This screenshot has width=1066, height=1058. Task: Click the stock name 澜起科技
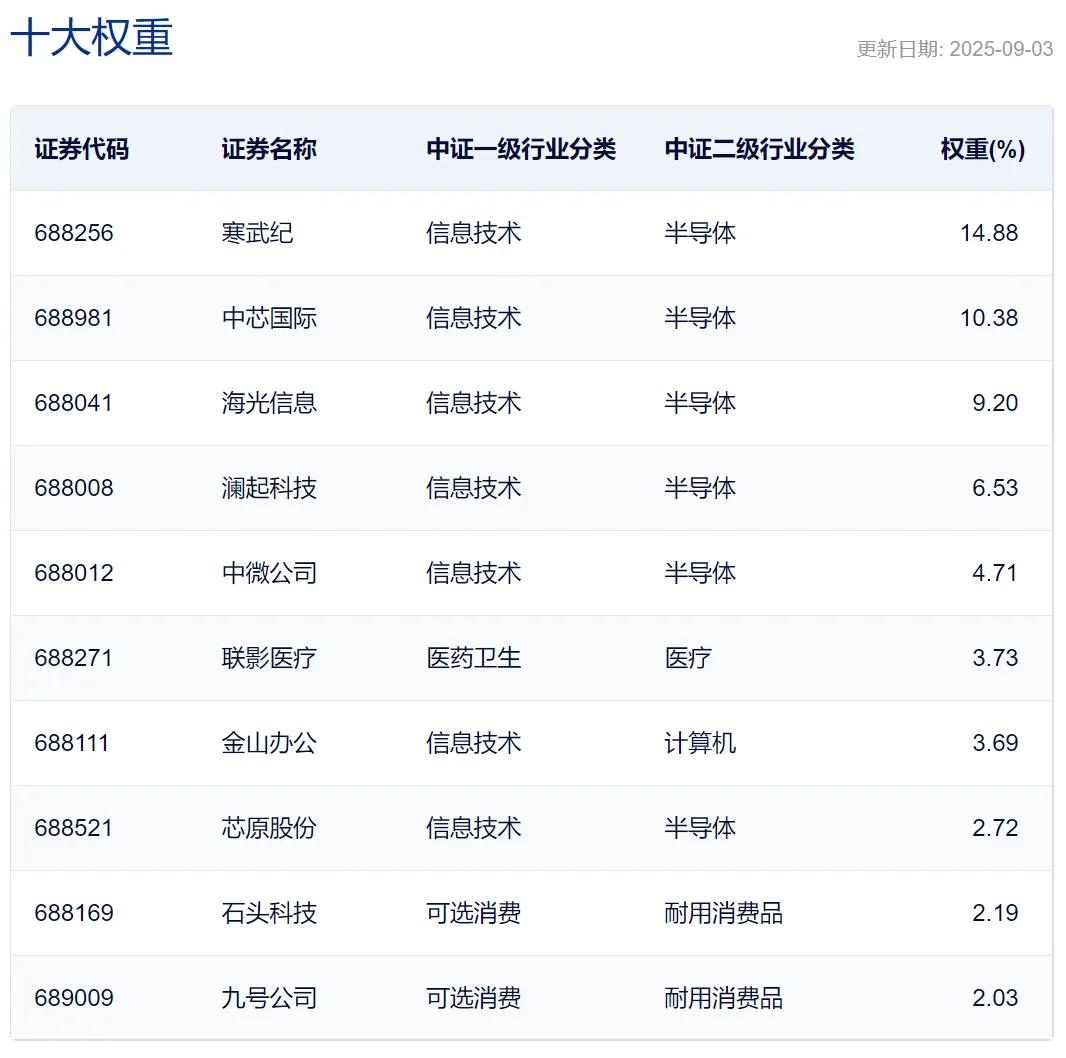[x=269, y=488]
